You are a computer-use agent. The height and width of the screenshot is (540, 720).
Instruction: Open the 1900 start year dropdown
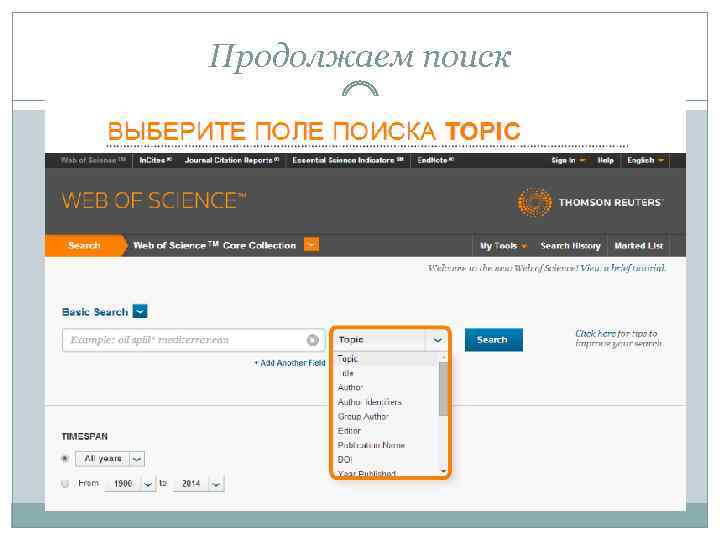(130, 484)
